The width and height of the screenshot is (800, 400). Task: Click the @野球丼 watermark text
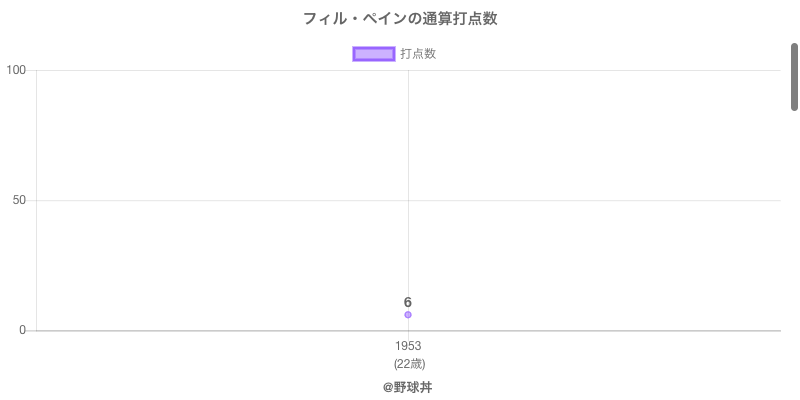[x=408, y=387]
